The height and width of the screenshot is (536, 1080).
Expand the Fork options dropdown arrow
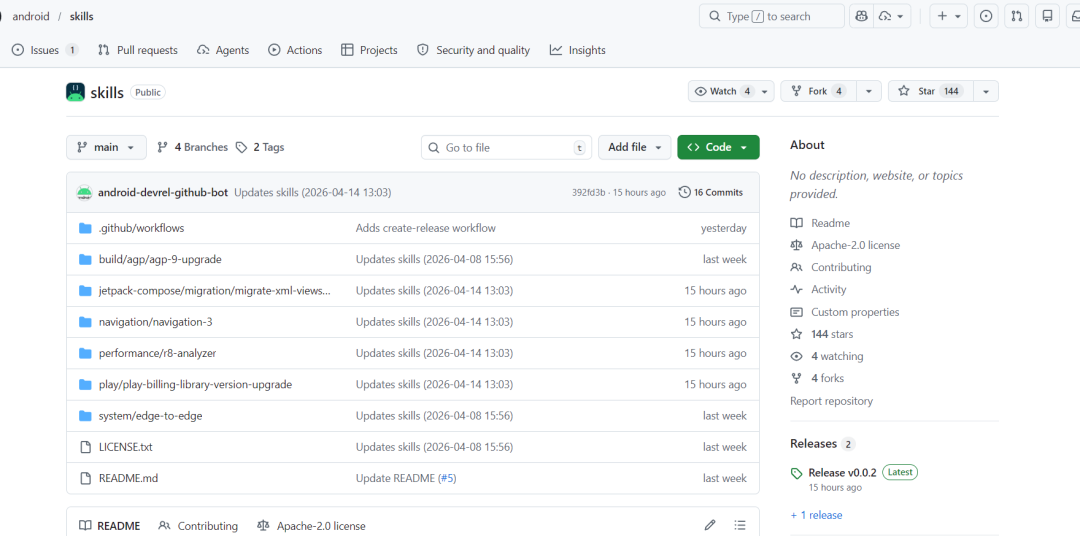pos(869,91)
